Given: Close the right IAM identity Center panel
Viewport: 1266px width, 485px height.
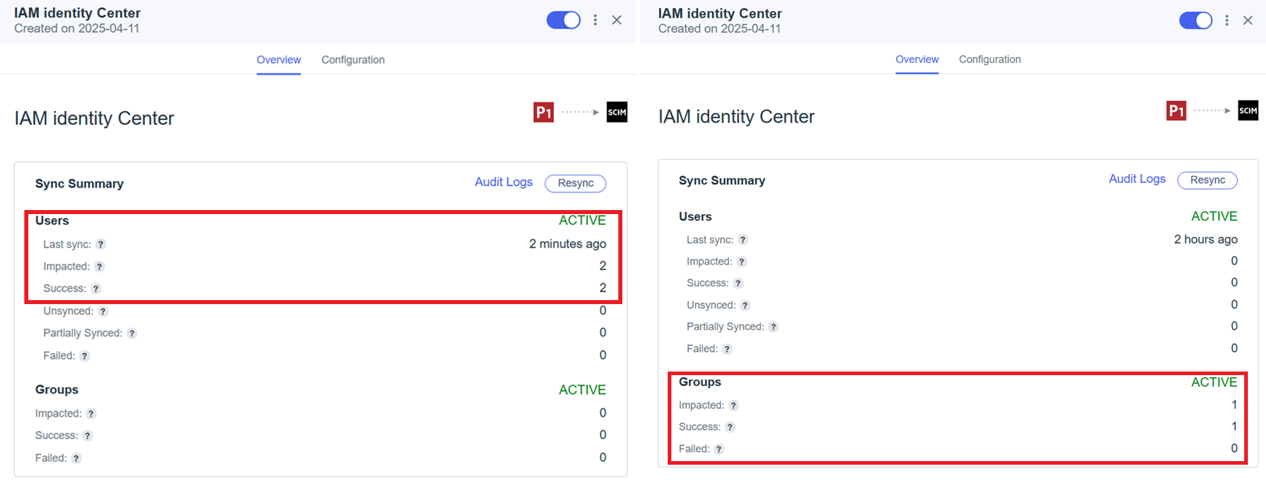Looking at the screenshot, I should tap(1248, 20).
